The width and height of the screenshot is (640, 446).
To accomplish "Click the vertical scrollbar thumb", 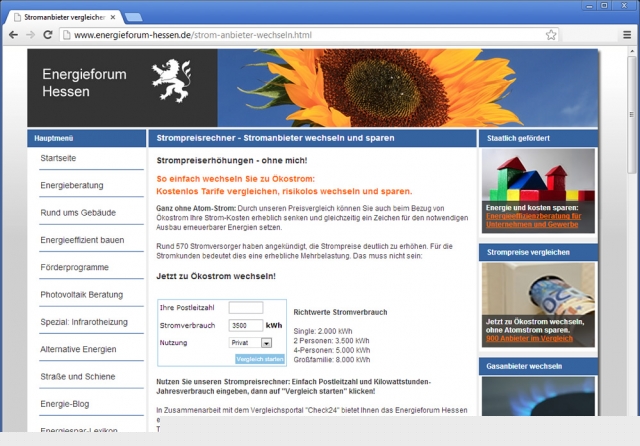I will [x=631, y=114].
